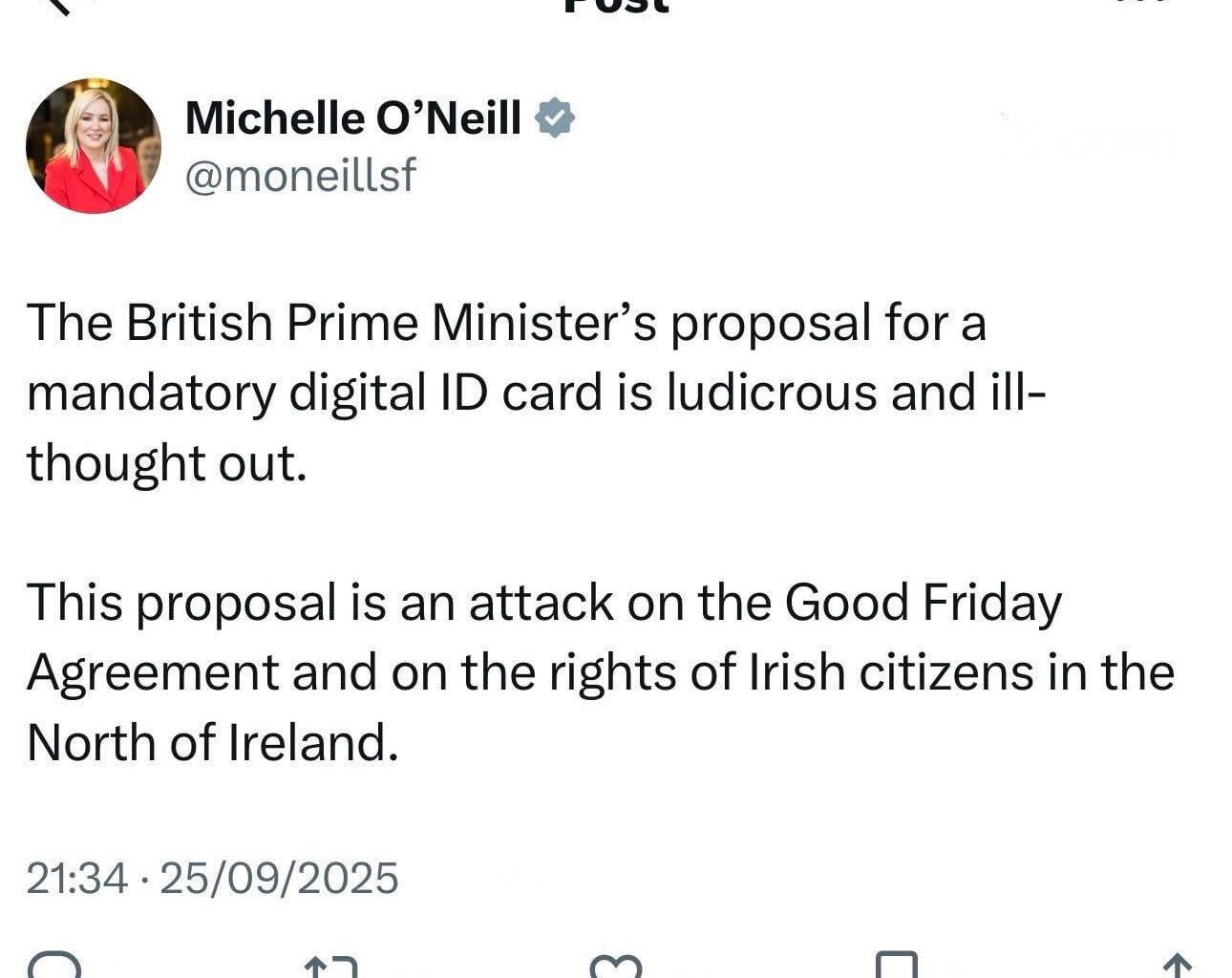Go back with the top-left arrow
The width and height of the screenshot is (1232, 978).
59,5
